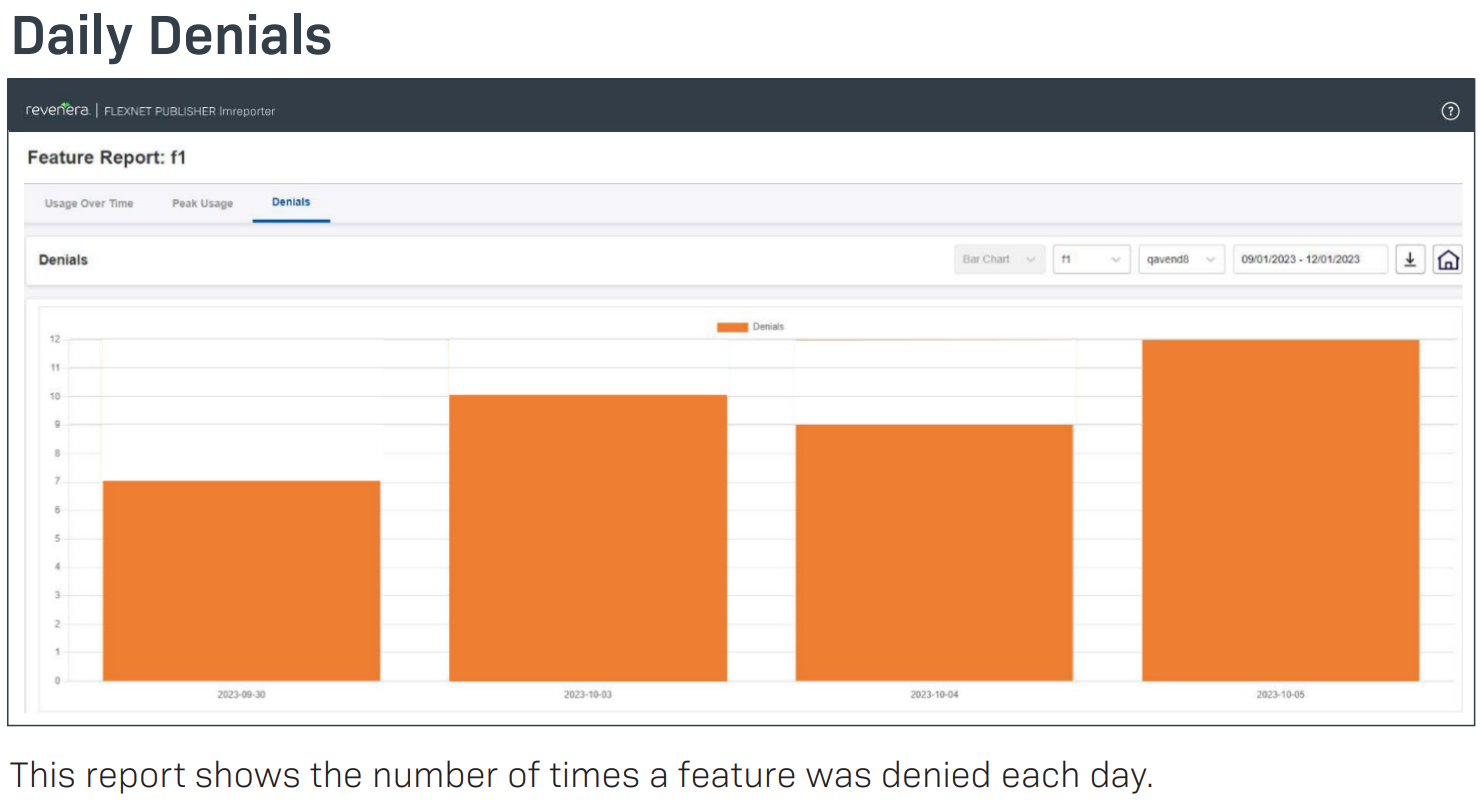Toggle the Denials legend series

tap(750, 327)
